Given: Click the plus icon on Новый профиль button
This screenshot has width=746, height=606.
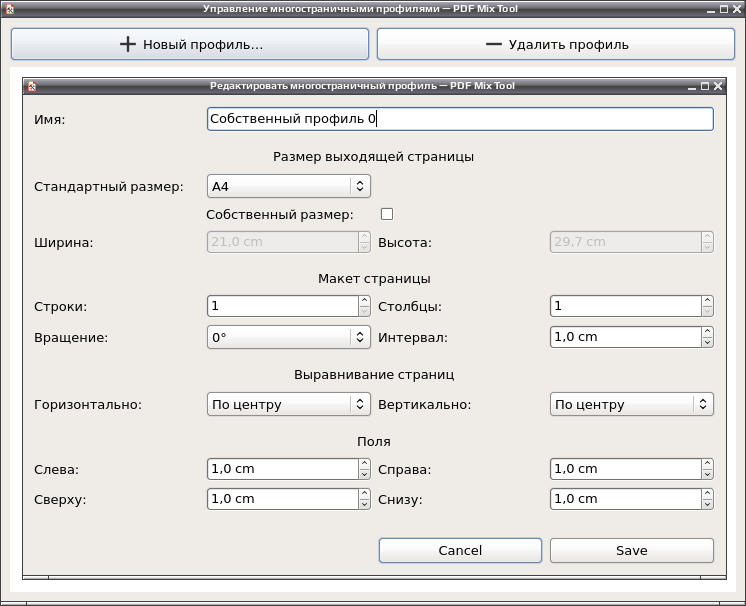Looking at the screenshot, I should tap(128, 44).
